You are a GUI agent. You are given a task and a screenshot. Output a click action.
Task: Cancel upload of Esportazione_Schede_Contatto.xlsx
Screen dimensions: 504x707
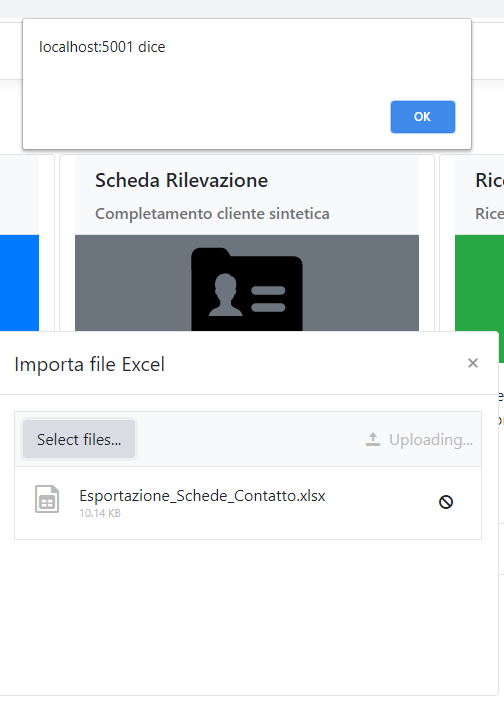pyautogui.click(x=446, y=502)
